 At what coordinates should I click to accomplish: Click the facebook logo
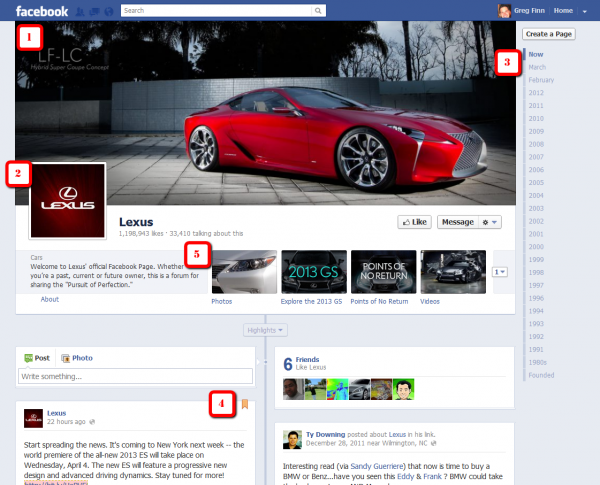point(42,11)
